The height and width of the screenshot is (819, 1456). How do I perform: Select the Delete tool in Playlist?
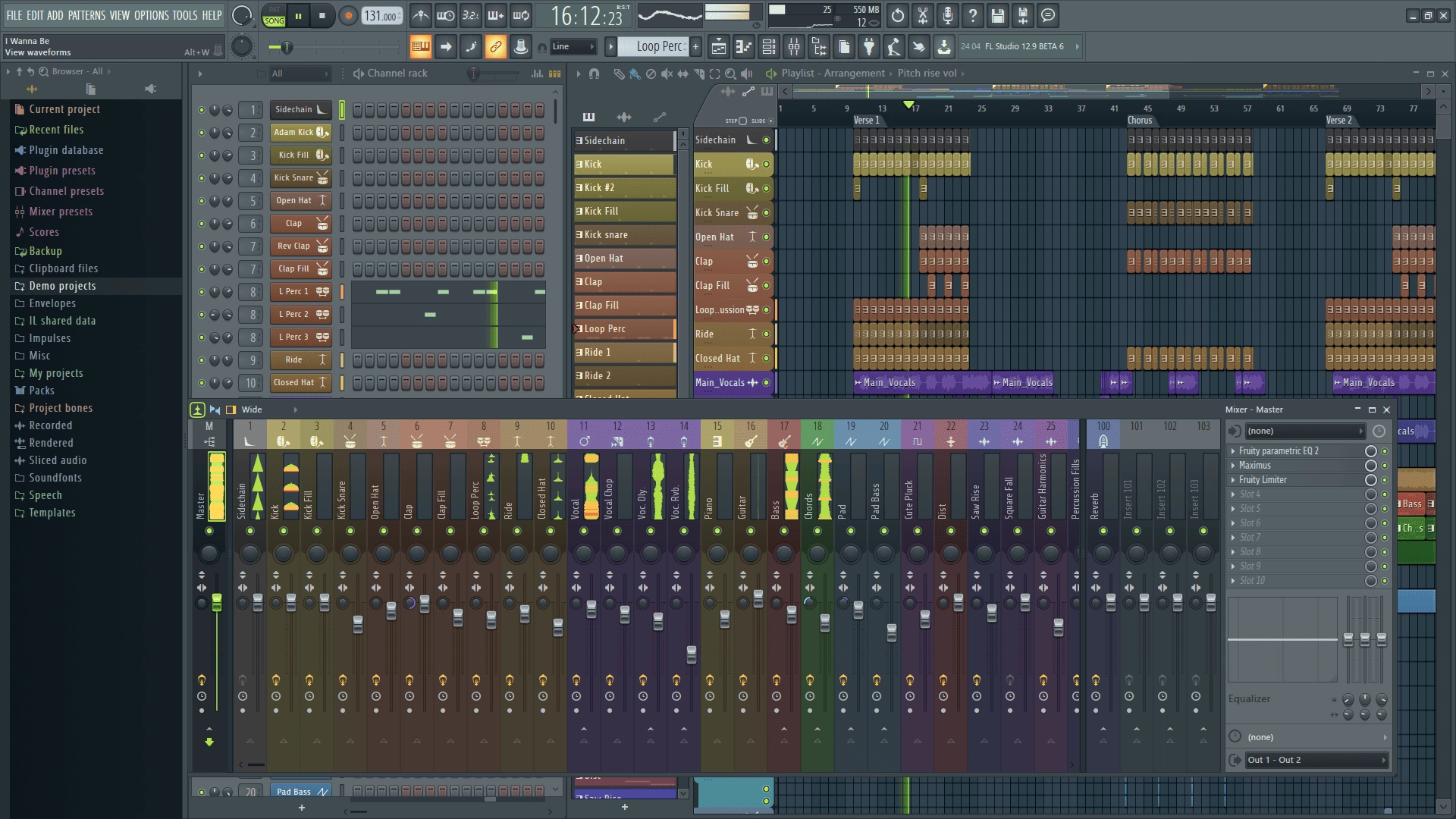pyautogui.click(x=651, y=74)
